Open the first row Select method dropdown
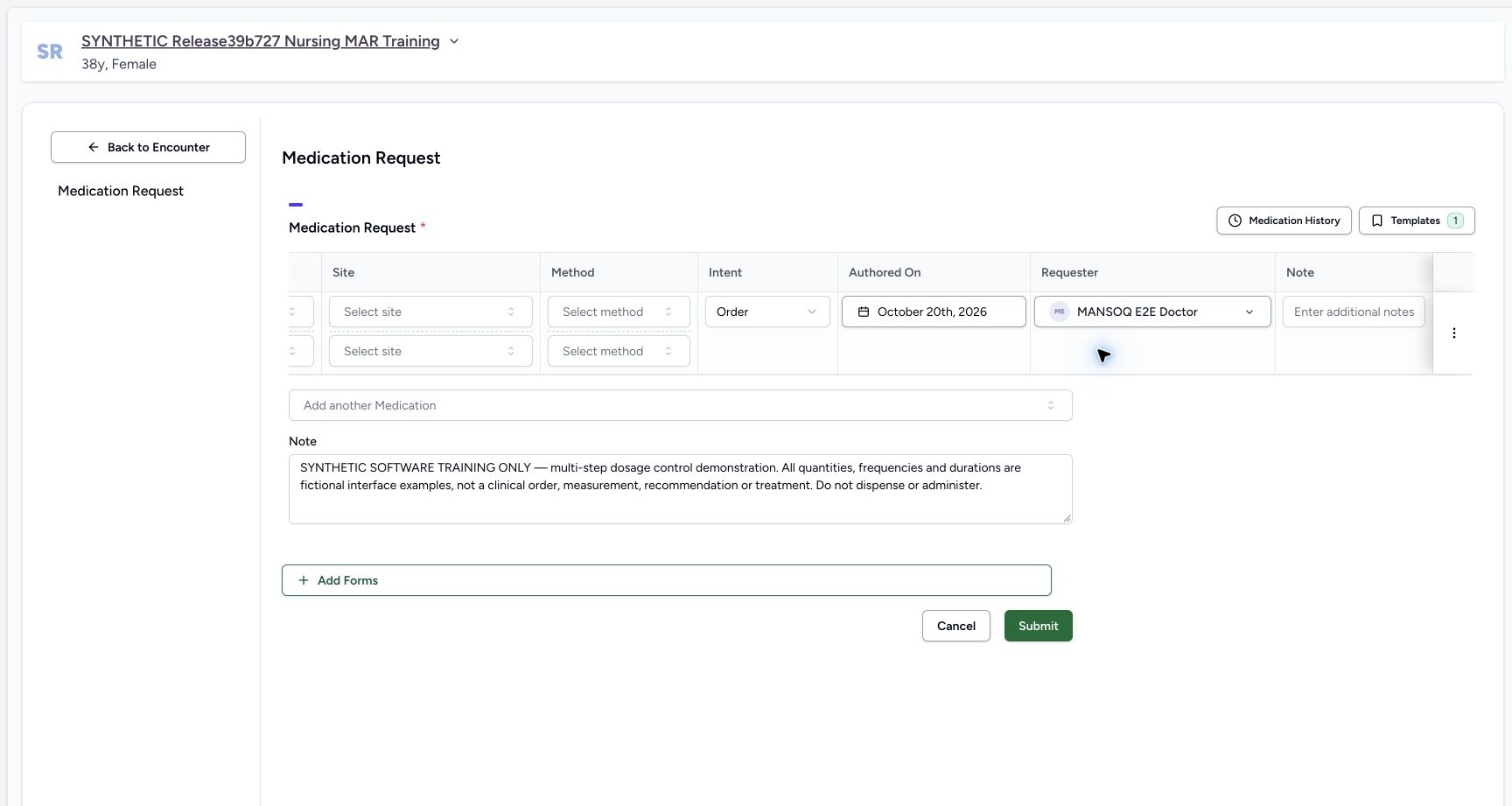The image size is (1512, 806). (619, 312)
